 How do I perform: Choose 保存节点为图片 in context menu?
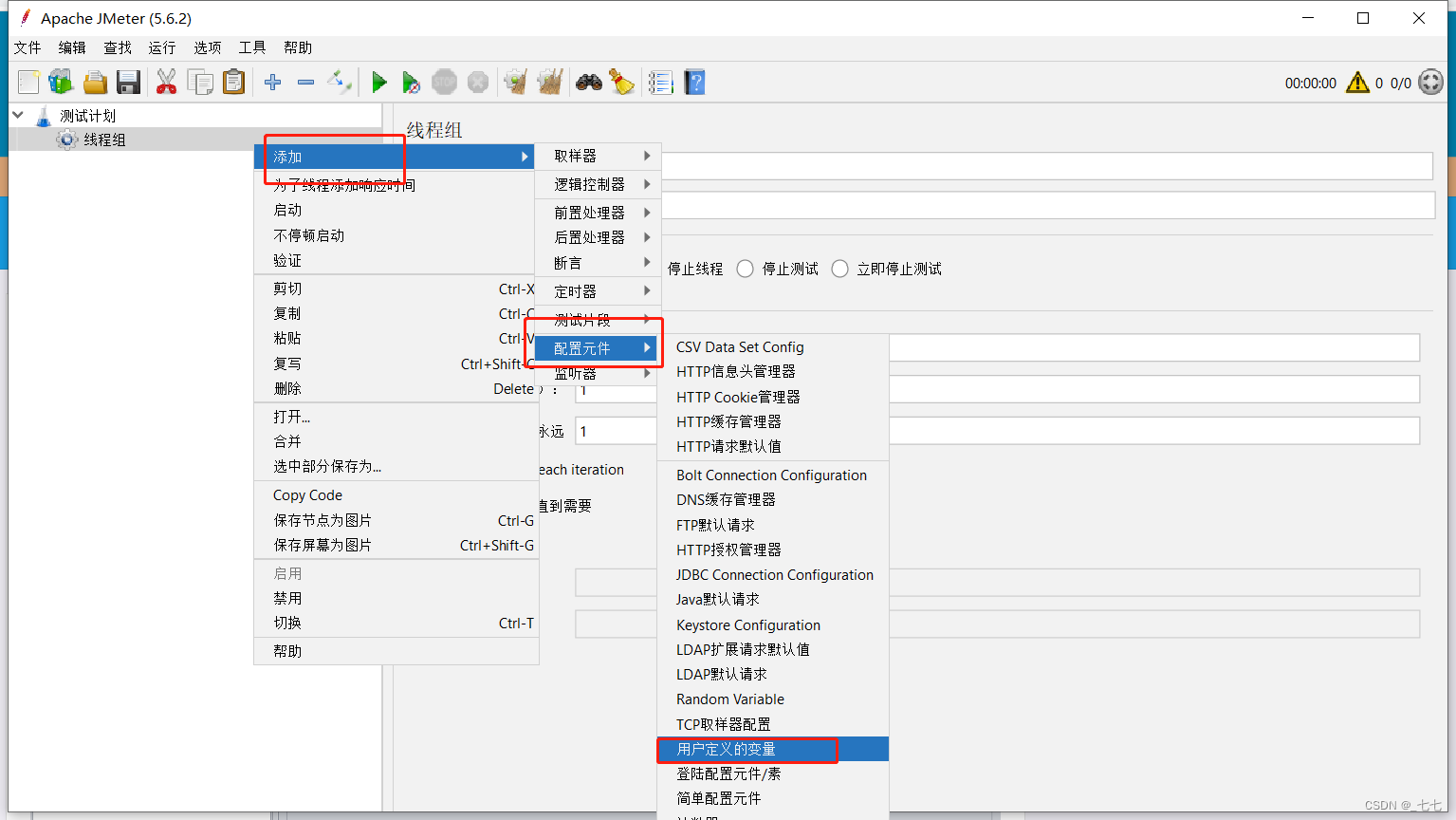click(396, 520)
